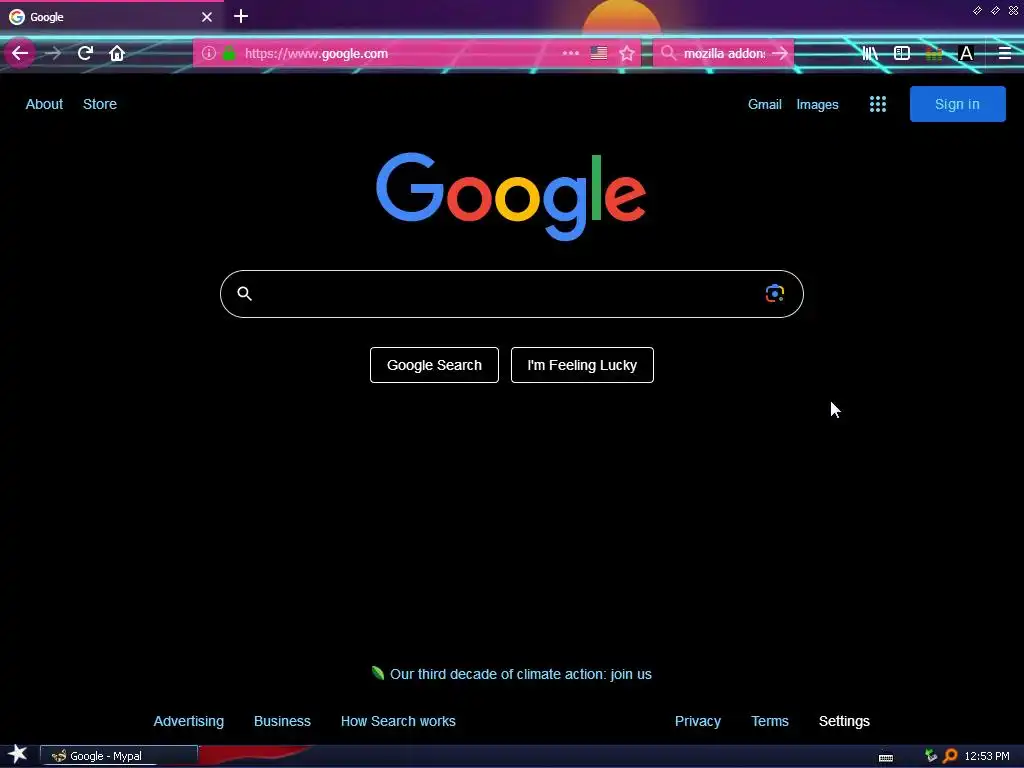Viewport: 1024px width, 768px height.
Task: Toggle the sidebar view icon
Action: [902, 53]
